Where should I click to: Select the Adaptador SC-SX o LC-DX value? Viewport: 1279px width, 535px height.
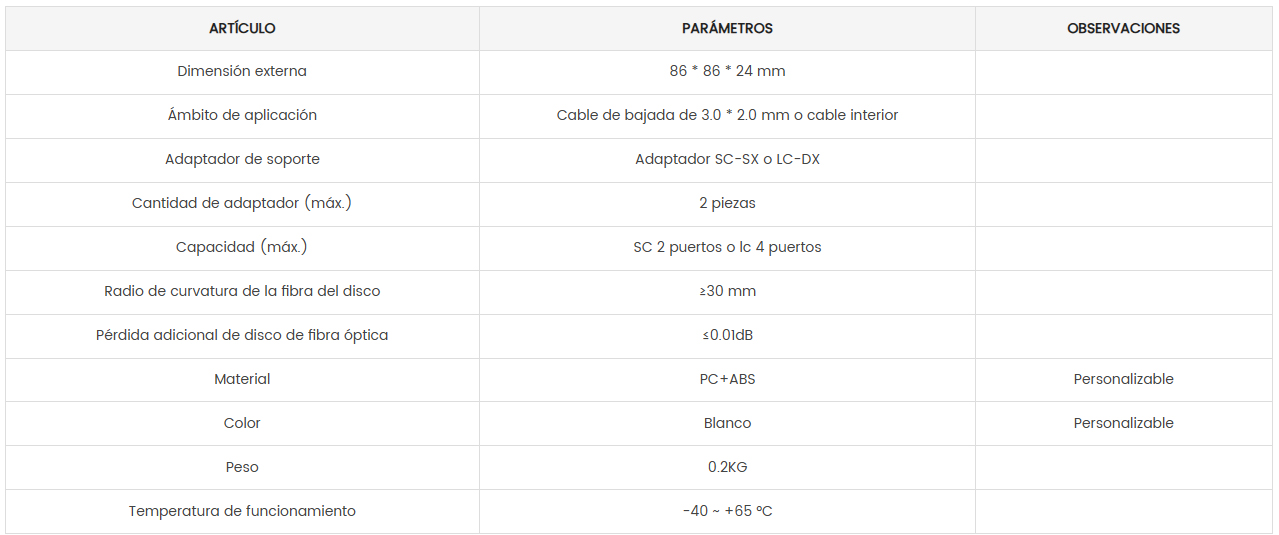point(727,160)
